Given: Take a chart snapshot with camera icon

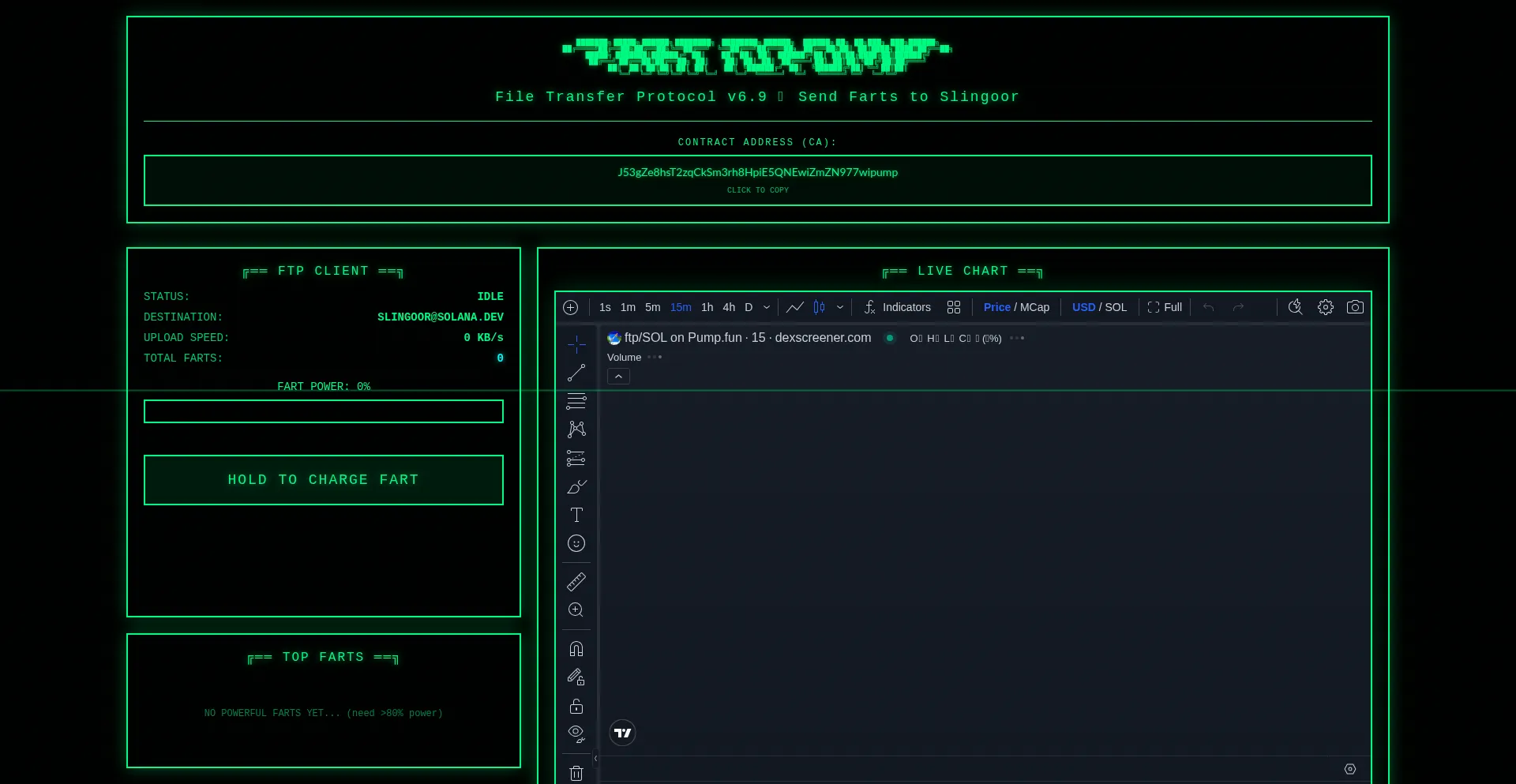Looking at the screenshot, I should [1355, 307].
